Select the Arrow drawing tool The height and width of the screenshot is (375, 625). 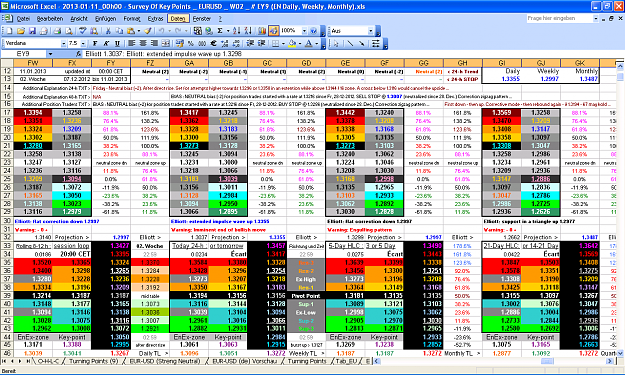362,43
